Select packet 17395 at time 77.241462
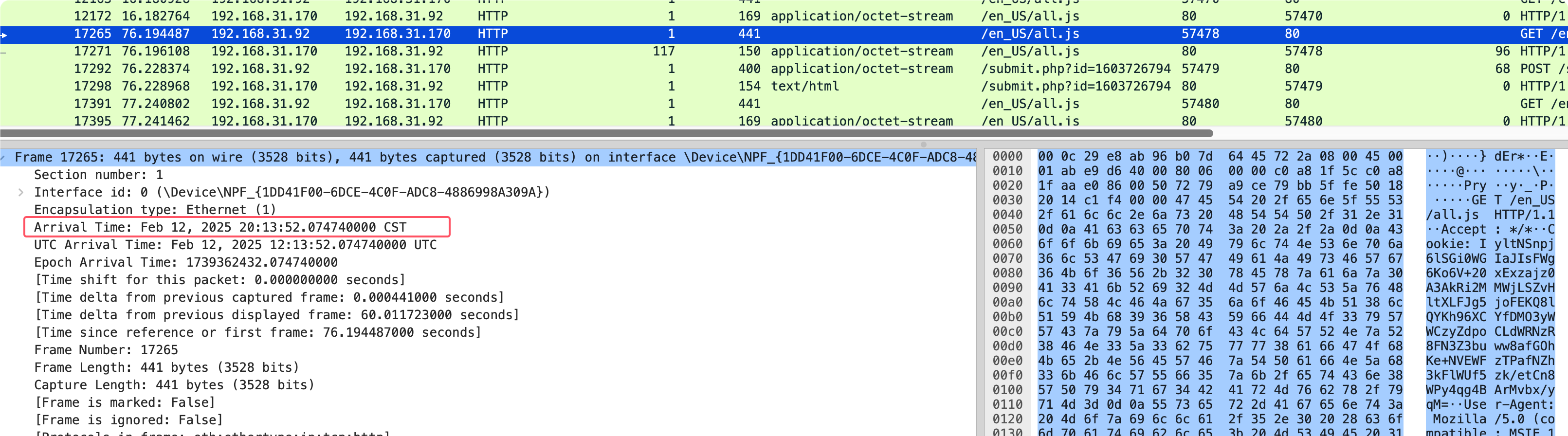Image resolution: width=1568 pixels, height=436 pixels. coord(784,121)
